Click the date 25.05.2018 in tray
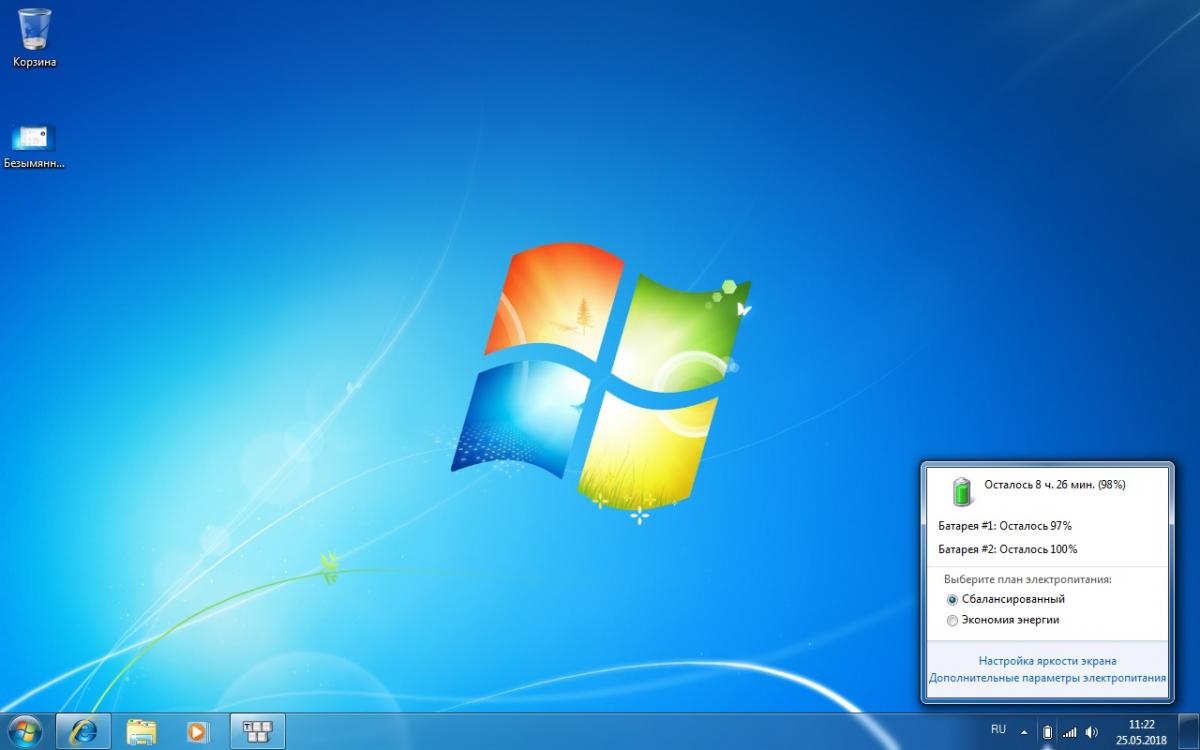Image resolution: width=1200 pixels, height=750 pixels. (x=1143, y=740)
